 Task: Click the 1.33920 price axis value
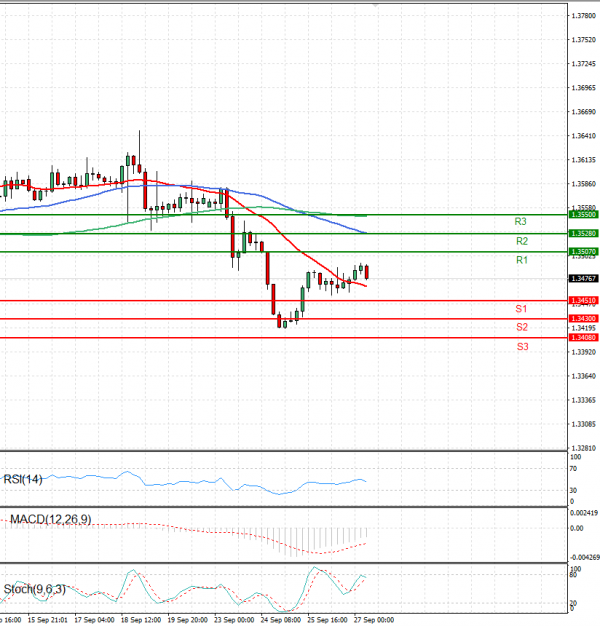tap(583, 353)
